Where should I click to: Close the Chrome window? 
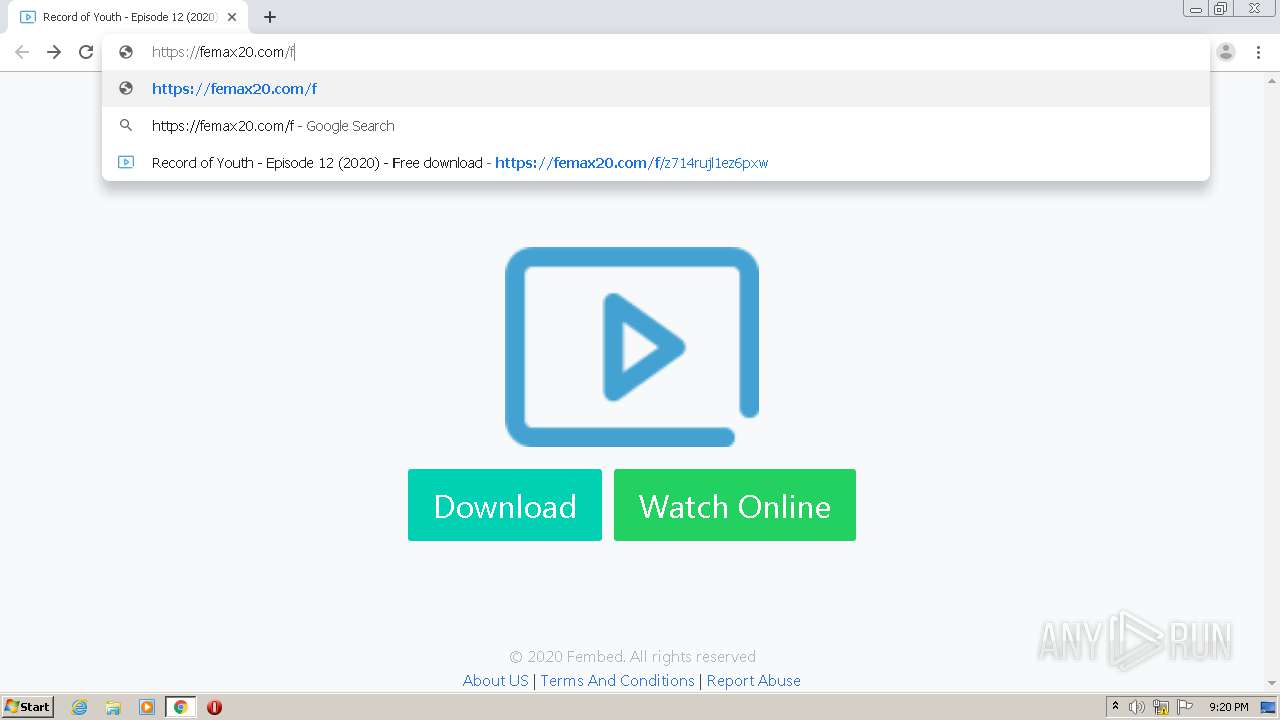[x=1254, y=9]
